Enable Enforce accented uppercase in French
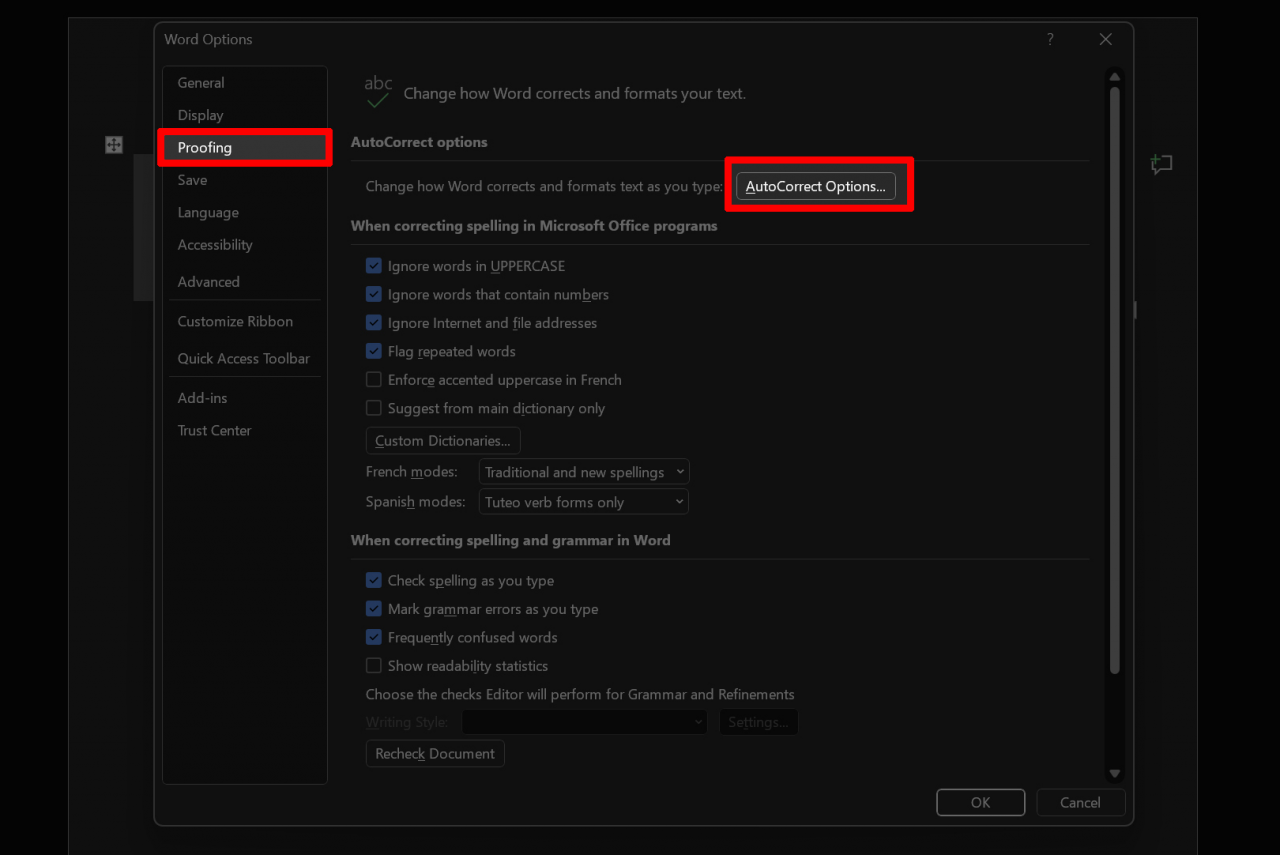The image size is (1280, 855). [373, 379]
